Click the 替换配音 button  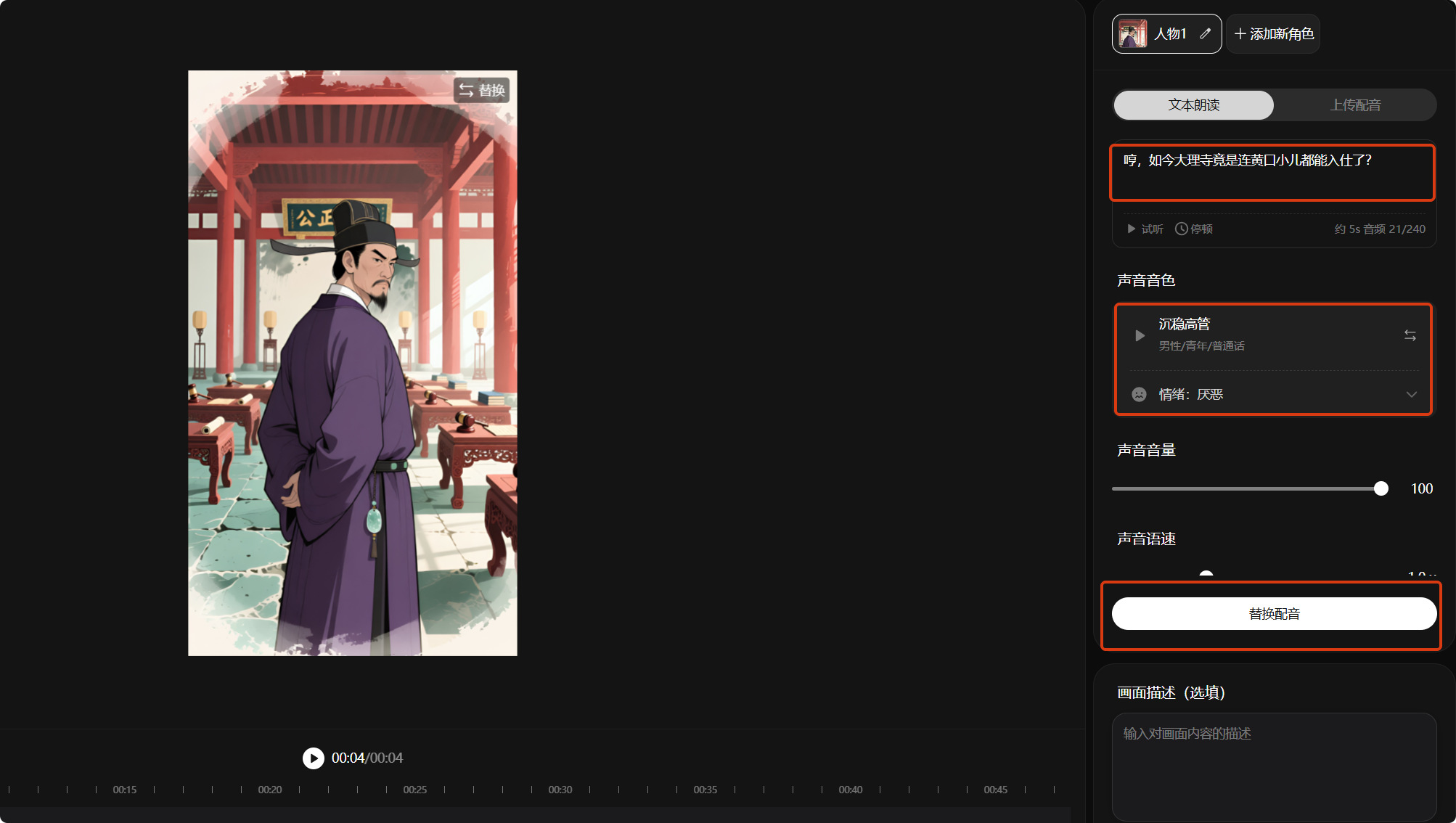point(1274,614)
